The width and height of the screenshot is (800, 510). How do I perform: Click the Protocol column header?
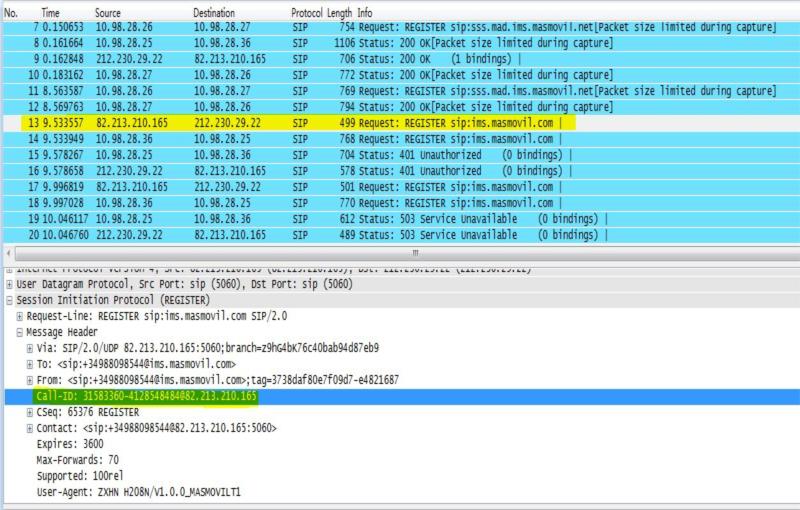click(x=306, y=11)
